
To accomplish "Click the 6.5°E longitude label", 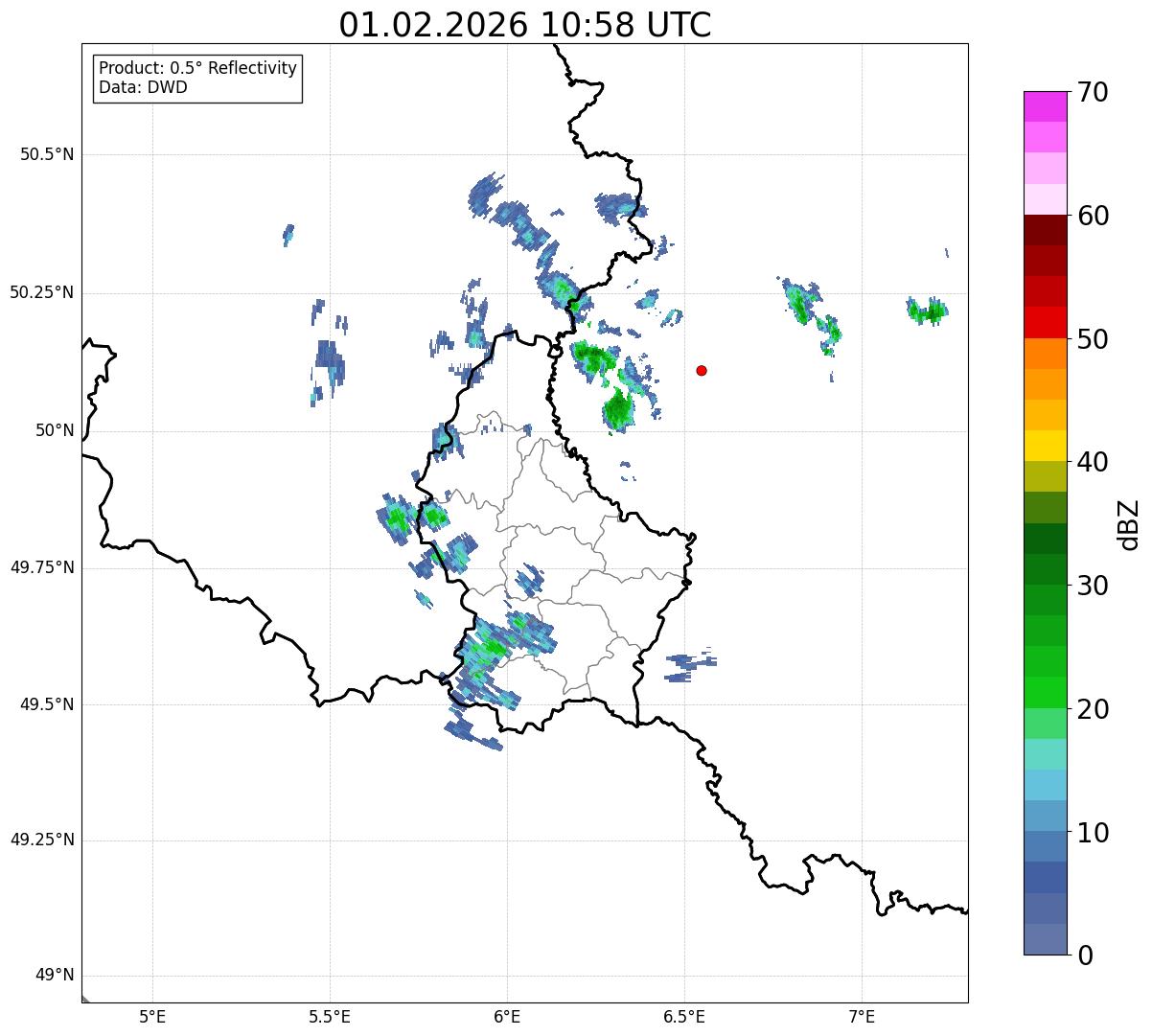I will point(684,1017).
